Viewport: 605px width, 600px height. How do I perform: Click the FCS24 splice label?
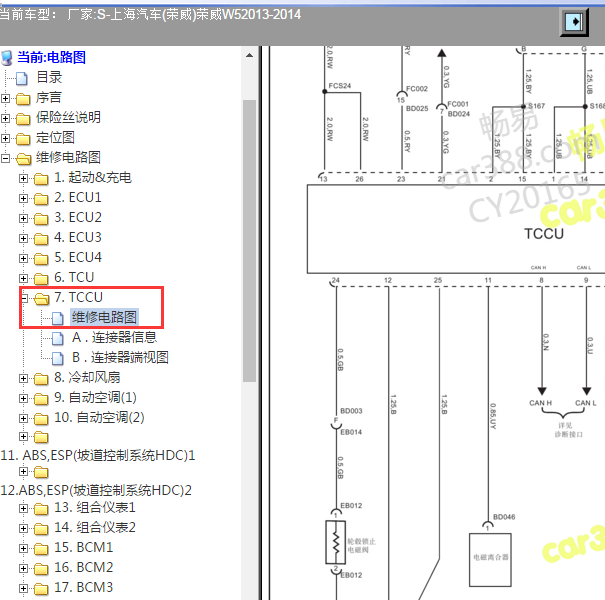(340, 86)
